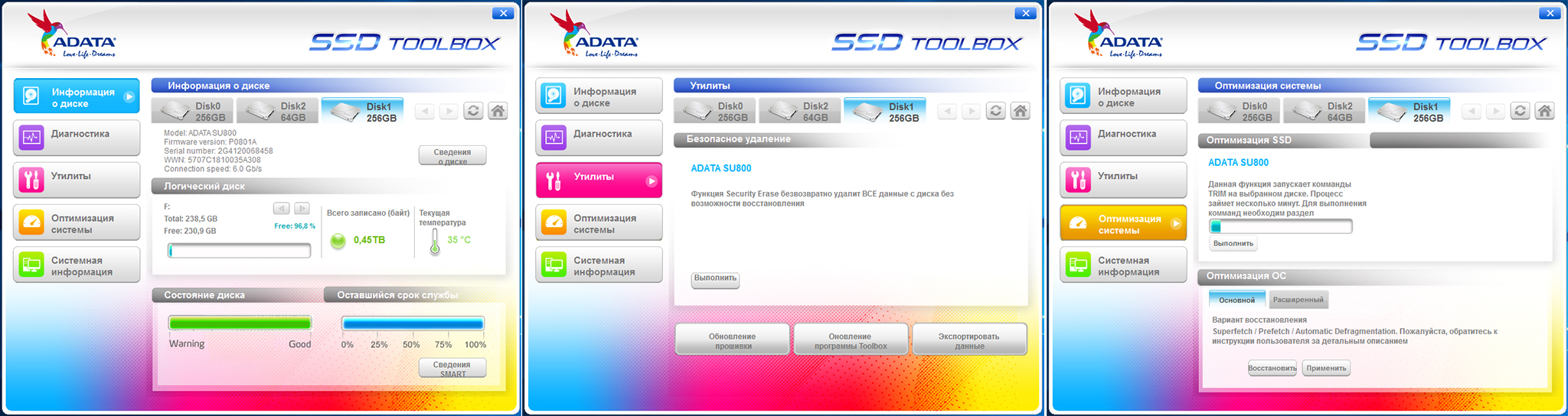Click previous logical disk arrow

(282, 208)
